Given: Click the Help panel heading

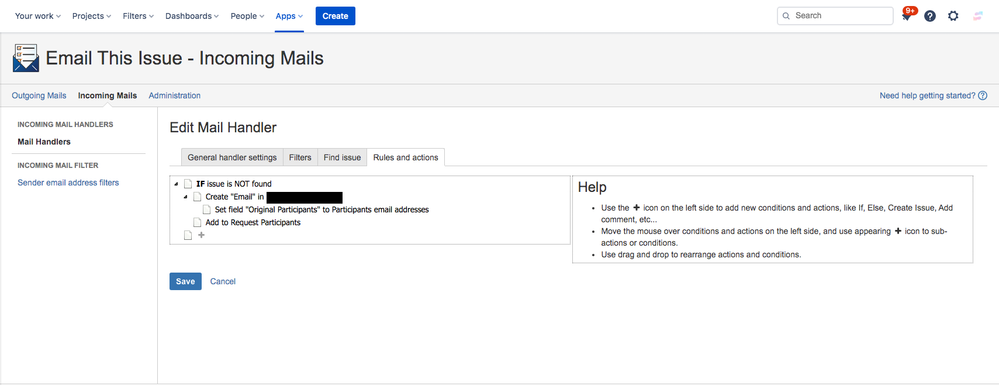Looking at the screenshot, I should pyautogui.click(x=592, y=187).
